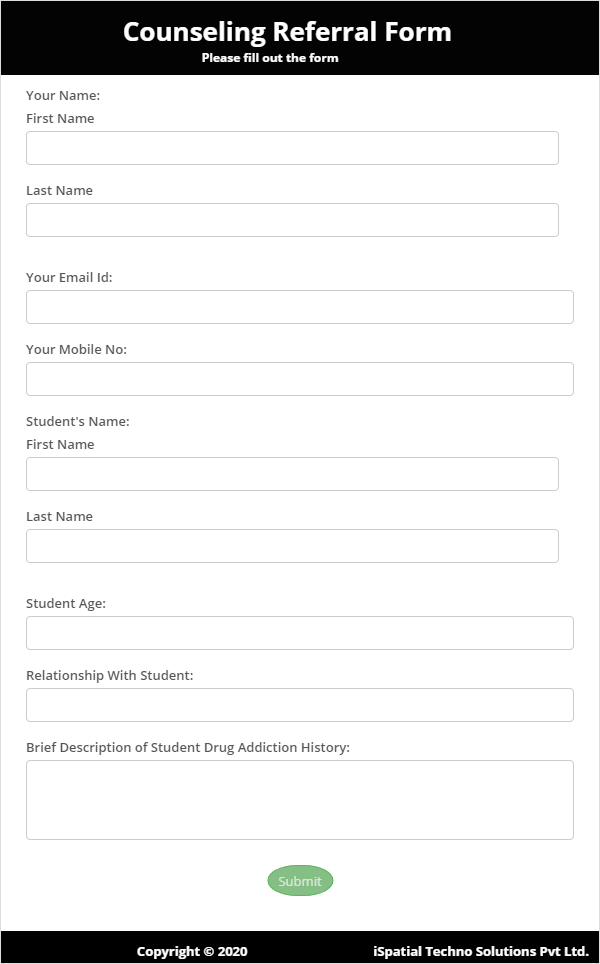Click the Brief Description of Student Drug Addiction label
The image size is (600, 964).
[188, 747]
